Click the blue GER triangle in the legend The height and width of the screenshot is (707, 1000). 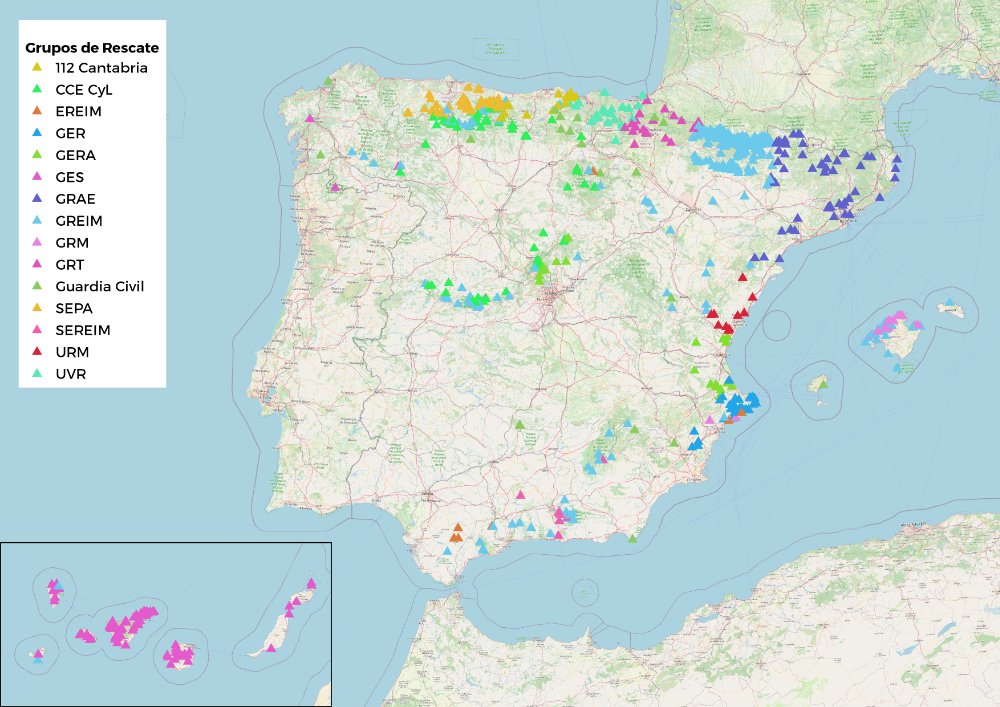(35, 133)
